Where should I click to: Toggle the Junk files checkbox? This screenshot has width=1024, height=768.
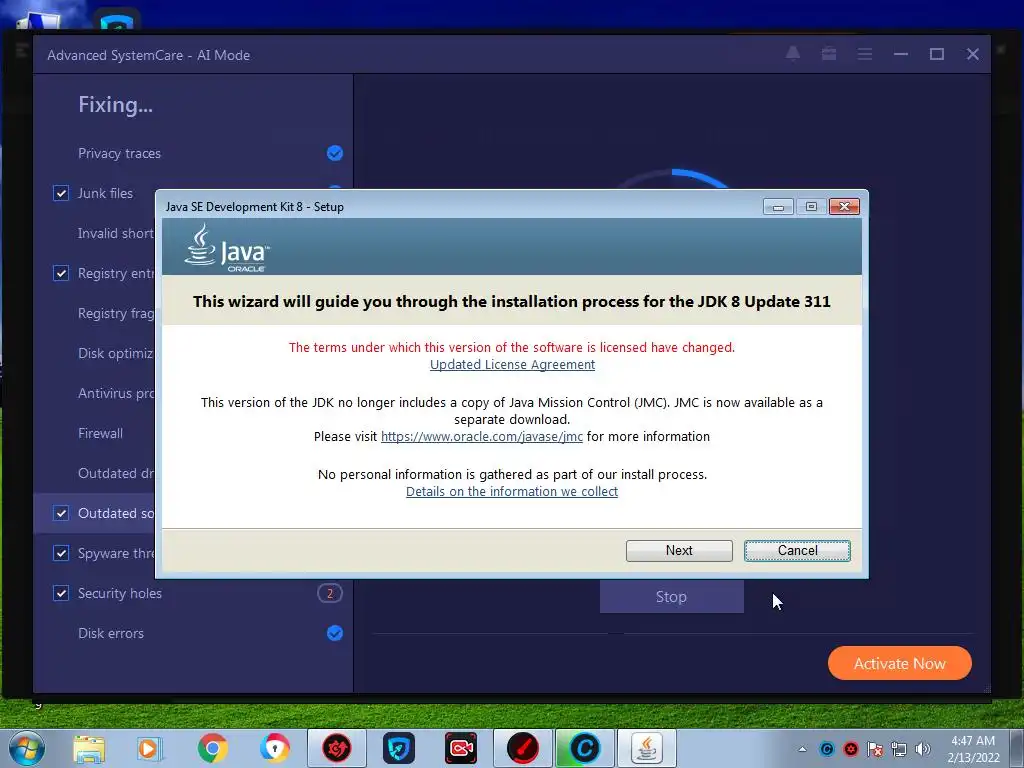(61, 193)
